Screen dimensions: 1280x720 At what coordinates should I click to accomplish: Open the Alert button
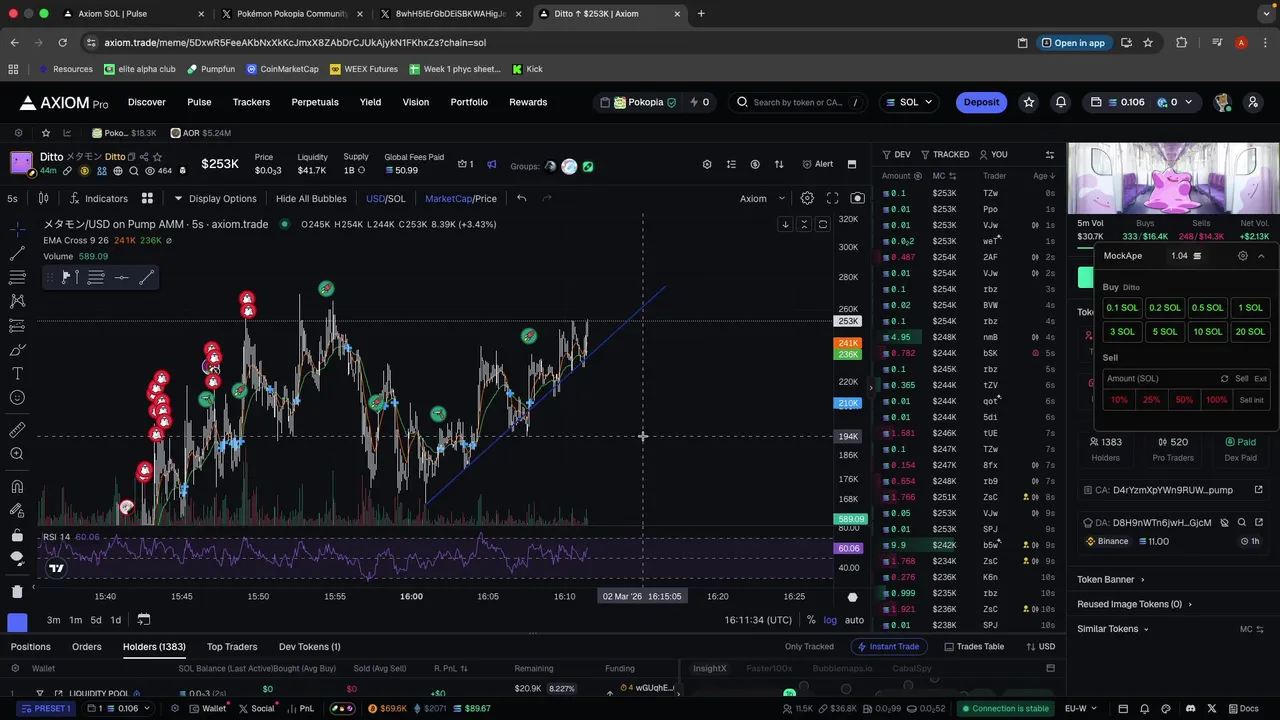817,164
